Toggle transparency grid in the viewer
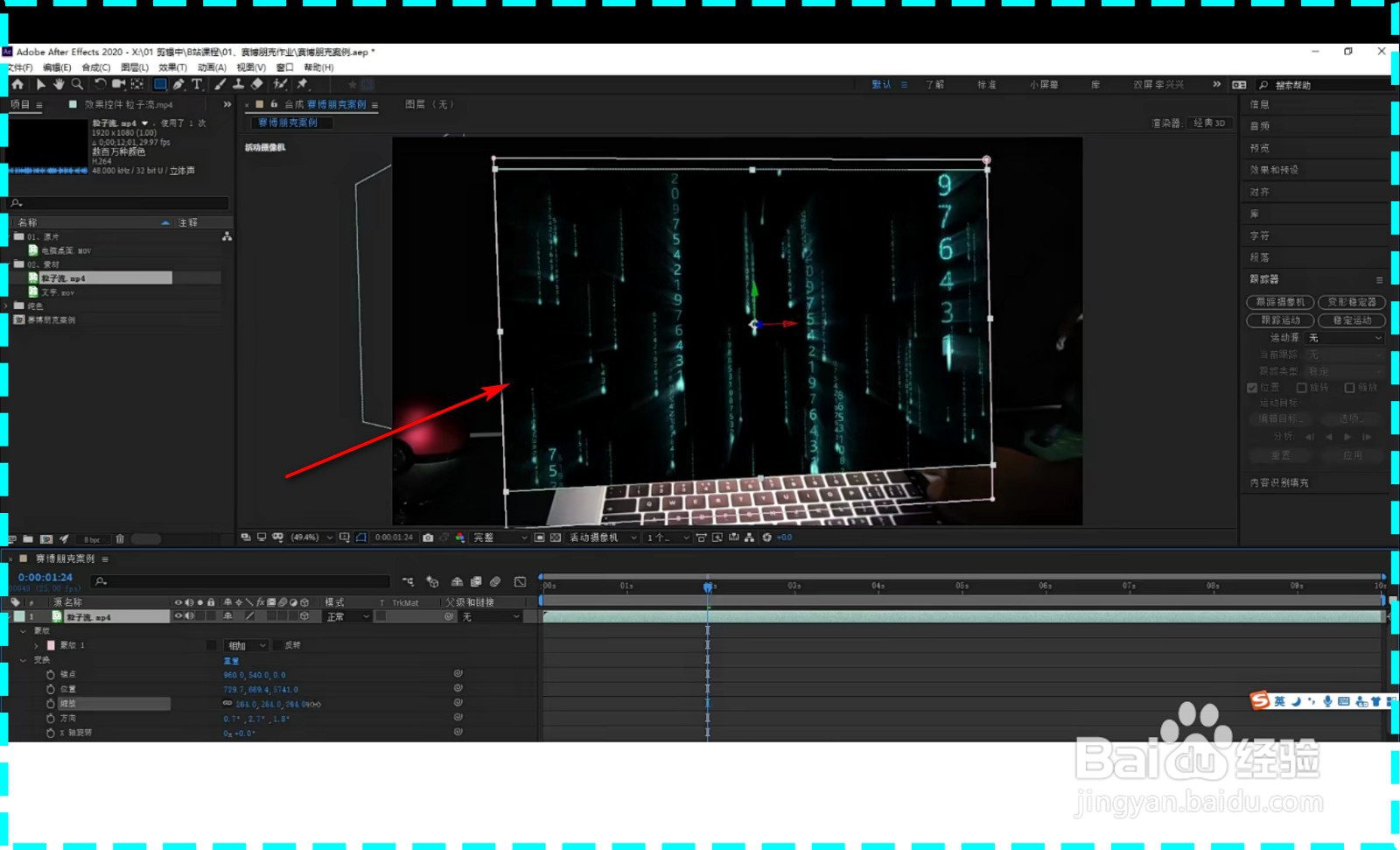 tap(556, 537)
